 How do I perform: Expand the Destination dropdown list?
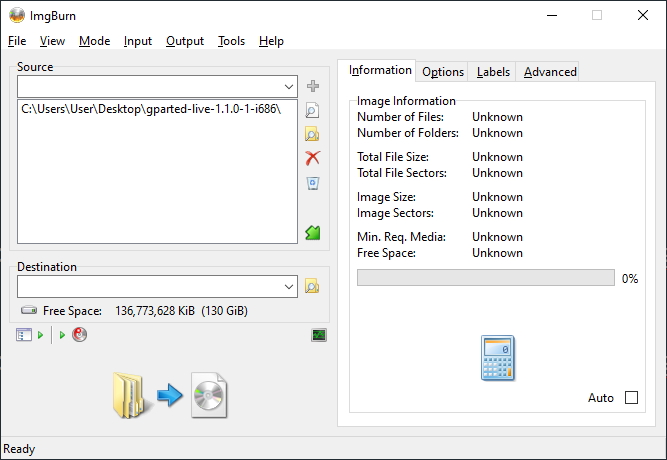pos(289,286)
